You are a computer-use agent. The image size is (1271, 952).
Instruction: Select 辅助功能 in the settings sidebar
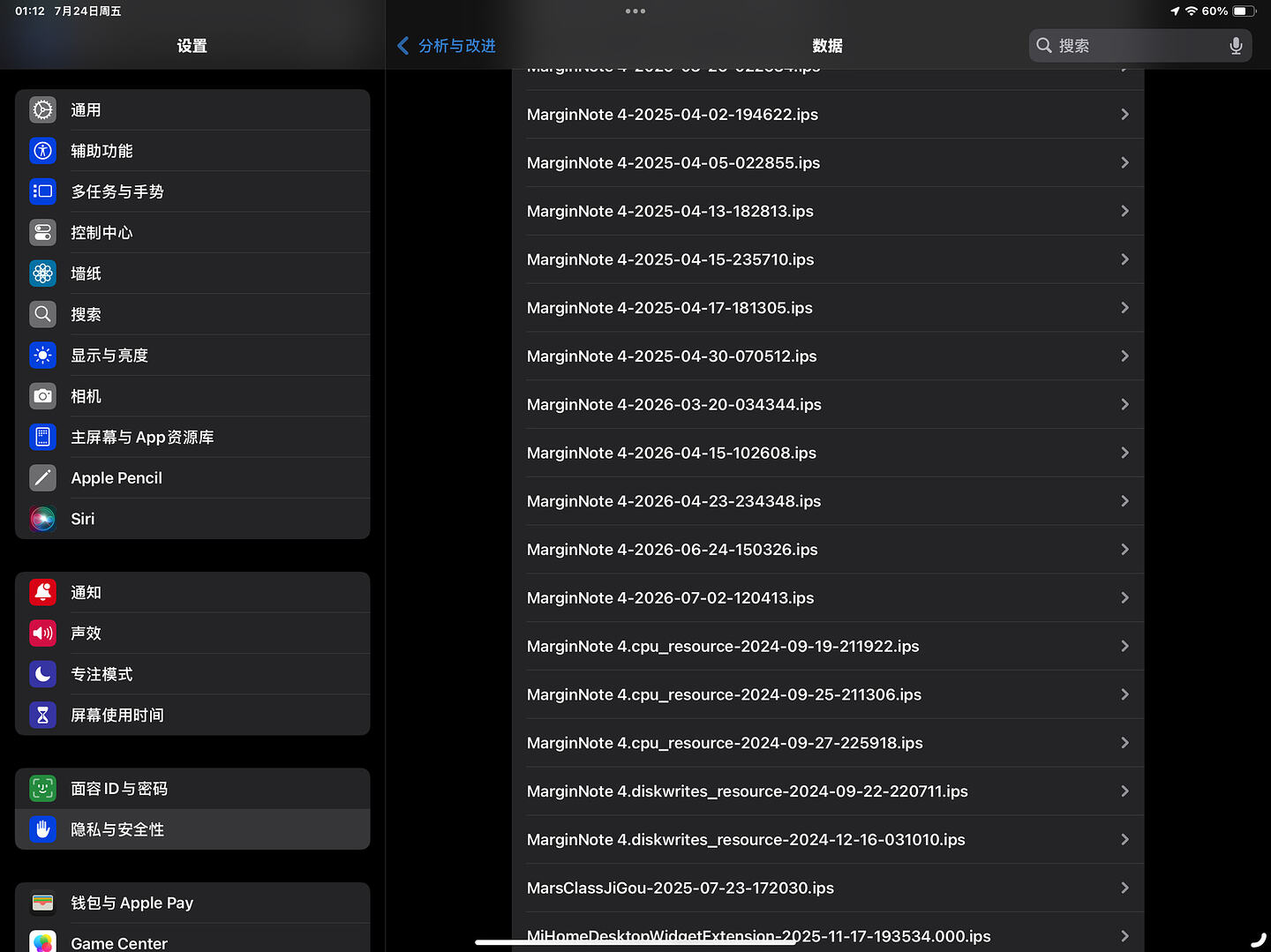[192, 151]
